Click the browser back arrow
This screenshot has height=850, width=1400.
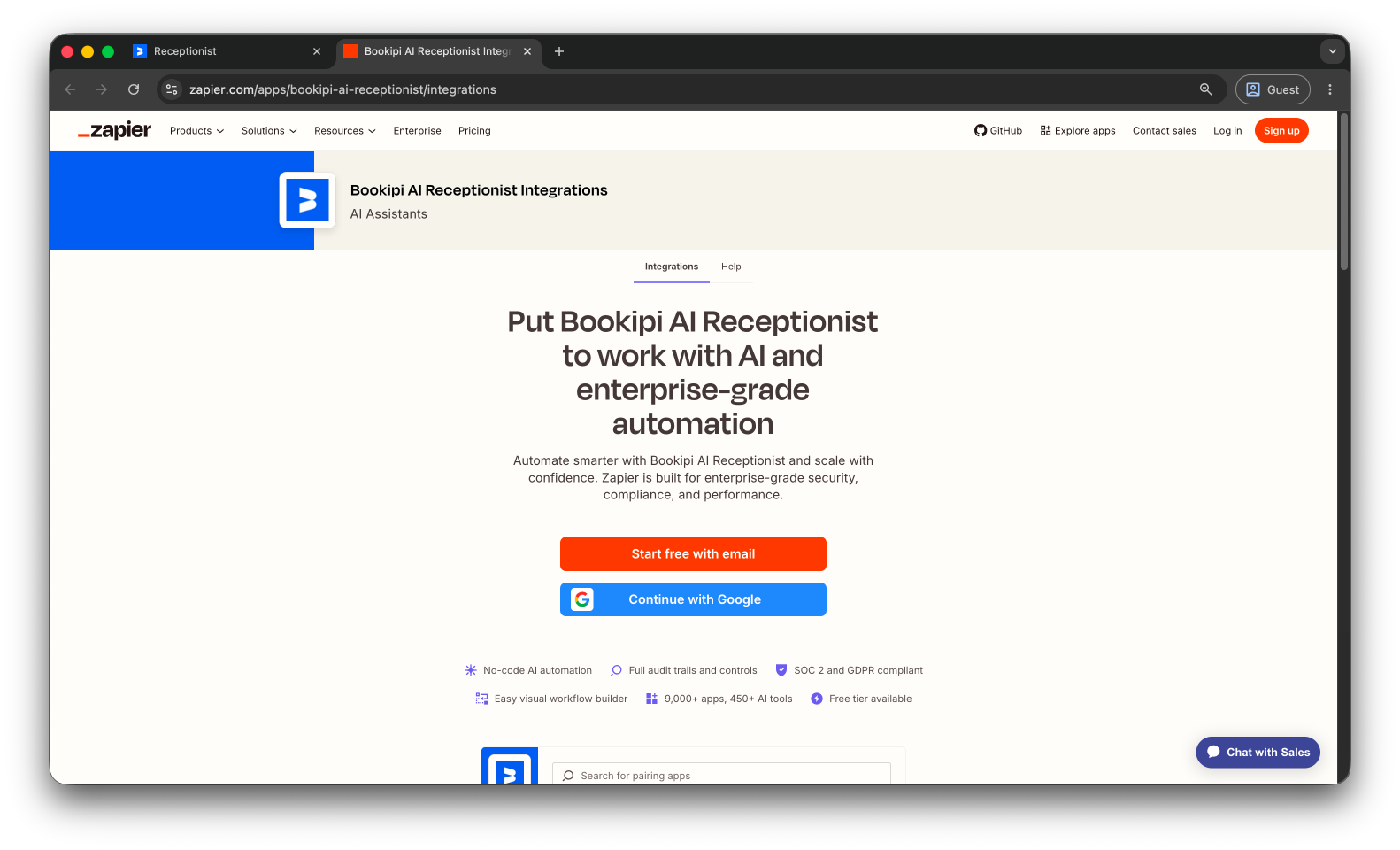click(x=70, y=89)
